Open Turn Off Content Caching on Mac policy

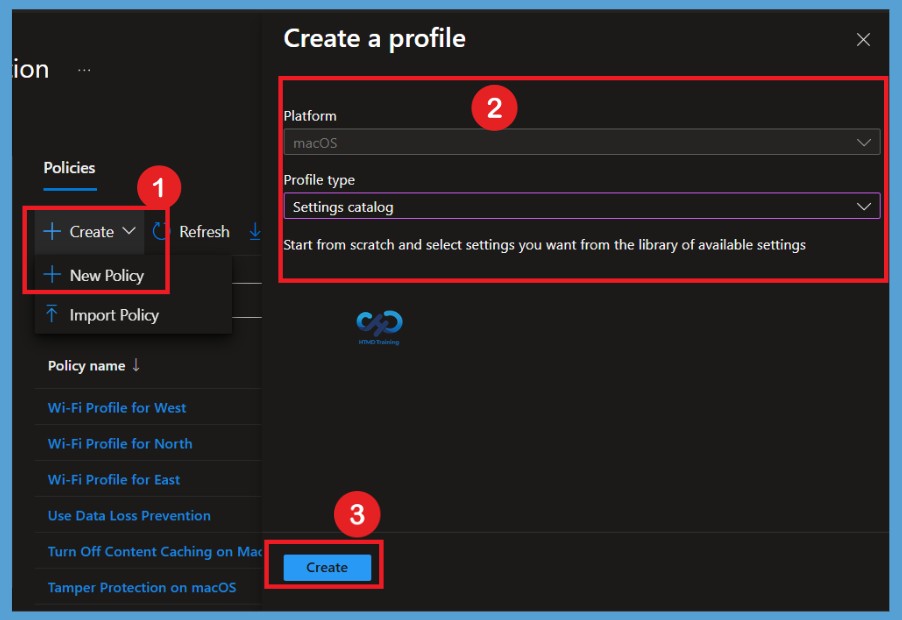pyautogui.click(x=155, y=552)
